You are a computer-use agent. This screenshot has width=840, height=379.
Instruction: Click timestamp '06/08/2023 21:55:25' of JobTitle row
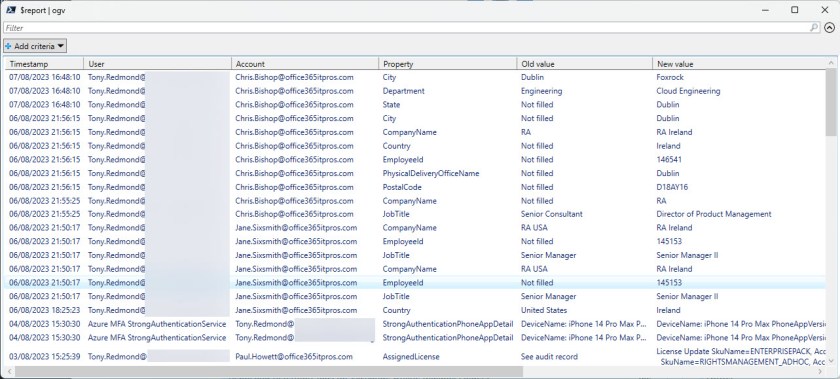tap(44, 214)
